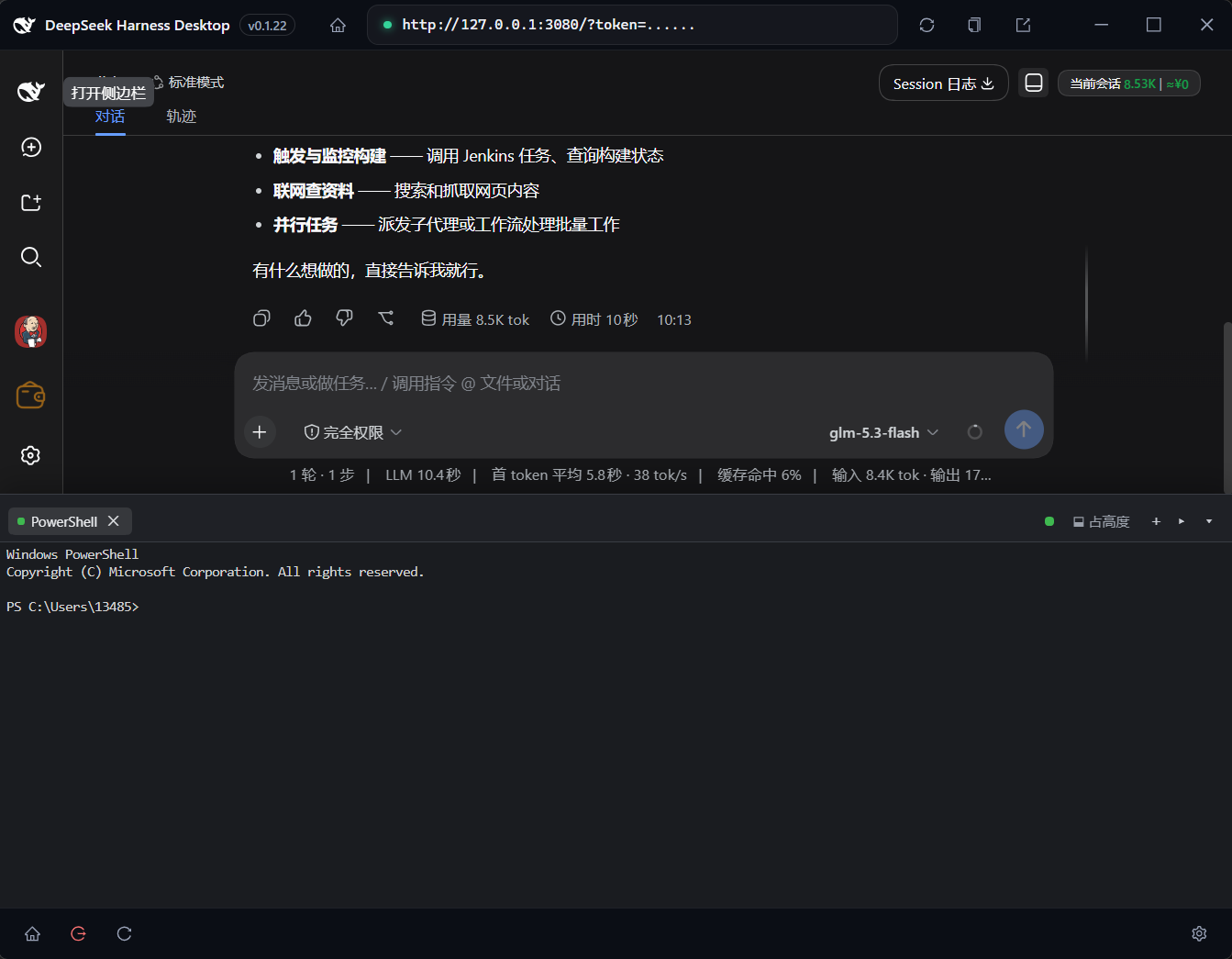Image resolution: width=1232 pixels, height=959 pixels.
Task: Click the v0.1.22 version badge
Action: pos(267,26)
